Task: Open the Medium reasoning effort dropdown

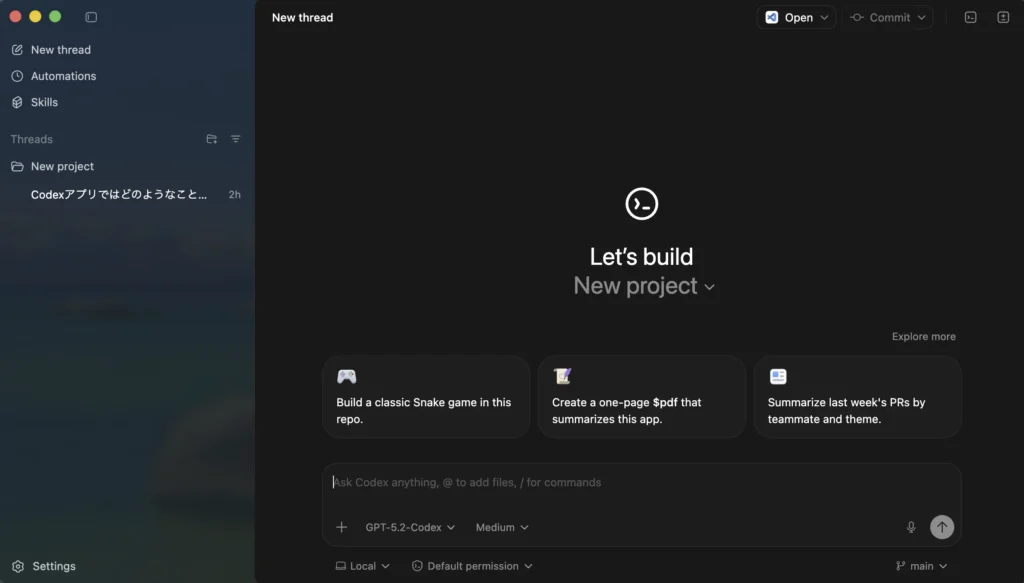Action: coord(502,527)
